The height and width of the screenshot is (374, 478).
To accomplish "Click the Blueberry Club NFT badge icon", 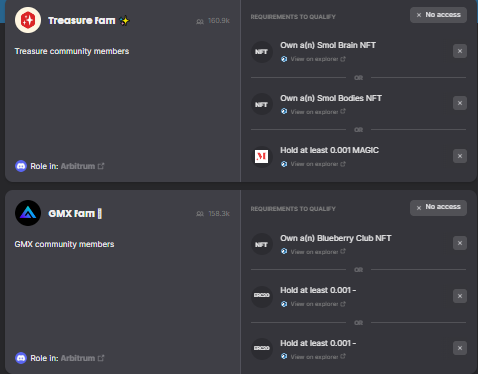I will tap(262, 244).
